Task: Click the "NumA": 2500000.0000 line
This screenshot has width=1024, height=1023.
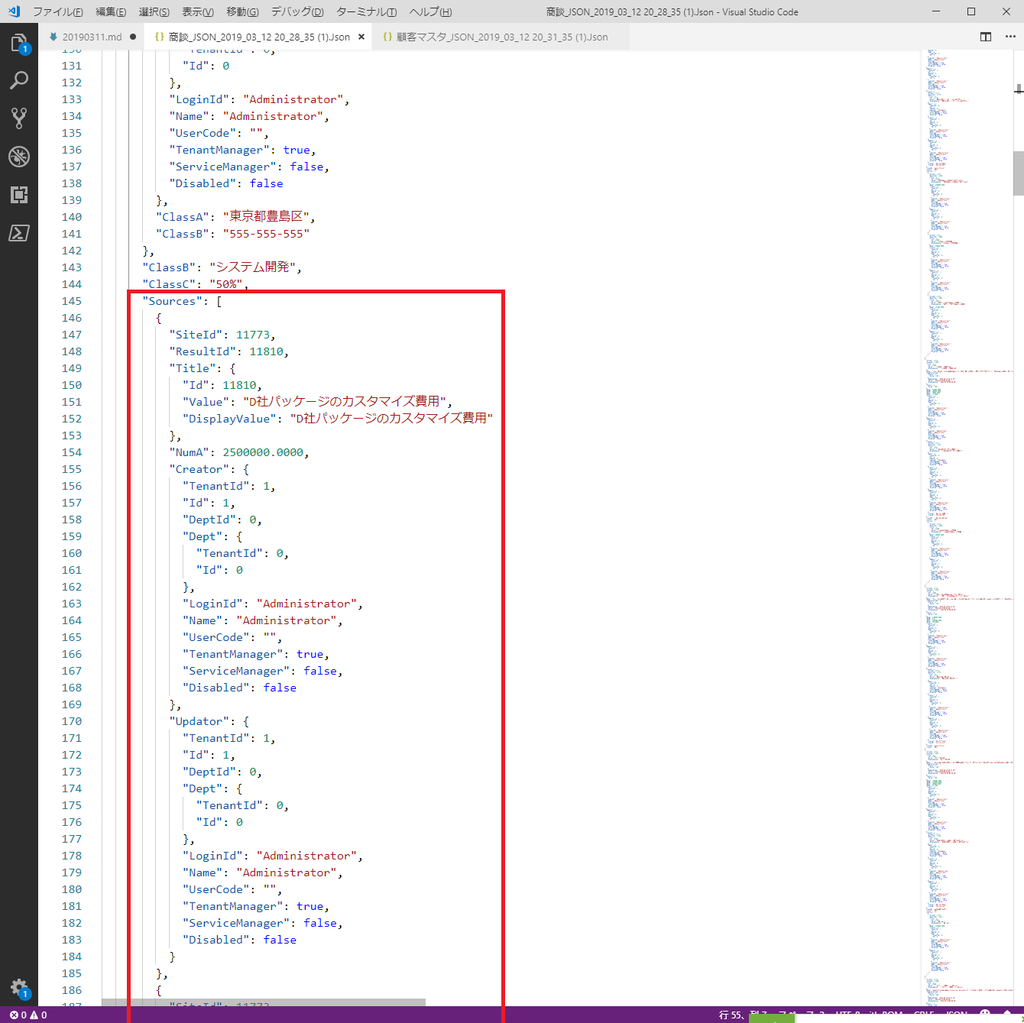Action: (239, 452)
